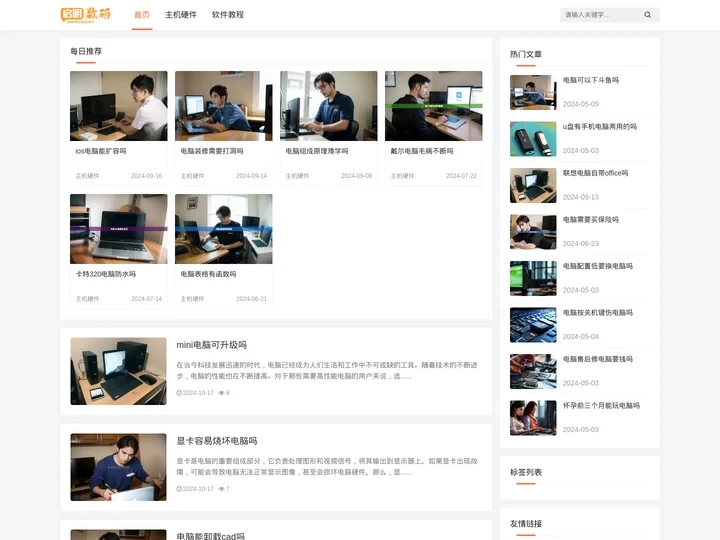This screenshot has width=720, height=540.
Task: Click the clock icon under 显卡容易烧坏电脑吗
Action: tap(179, 489)
